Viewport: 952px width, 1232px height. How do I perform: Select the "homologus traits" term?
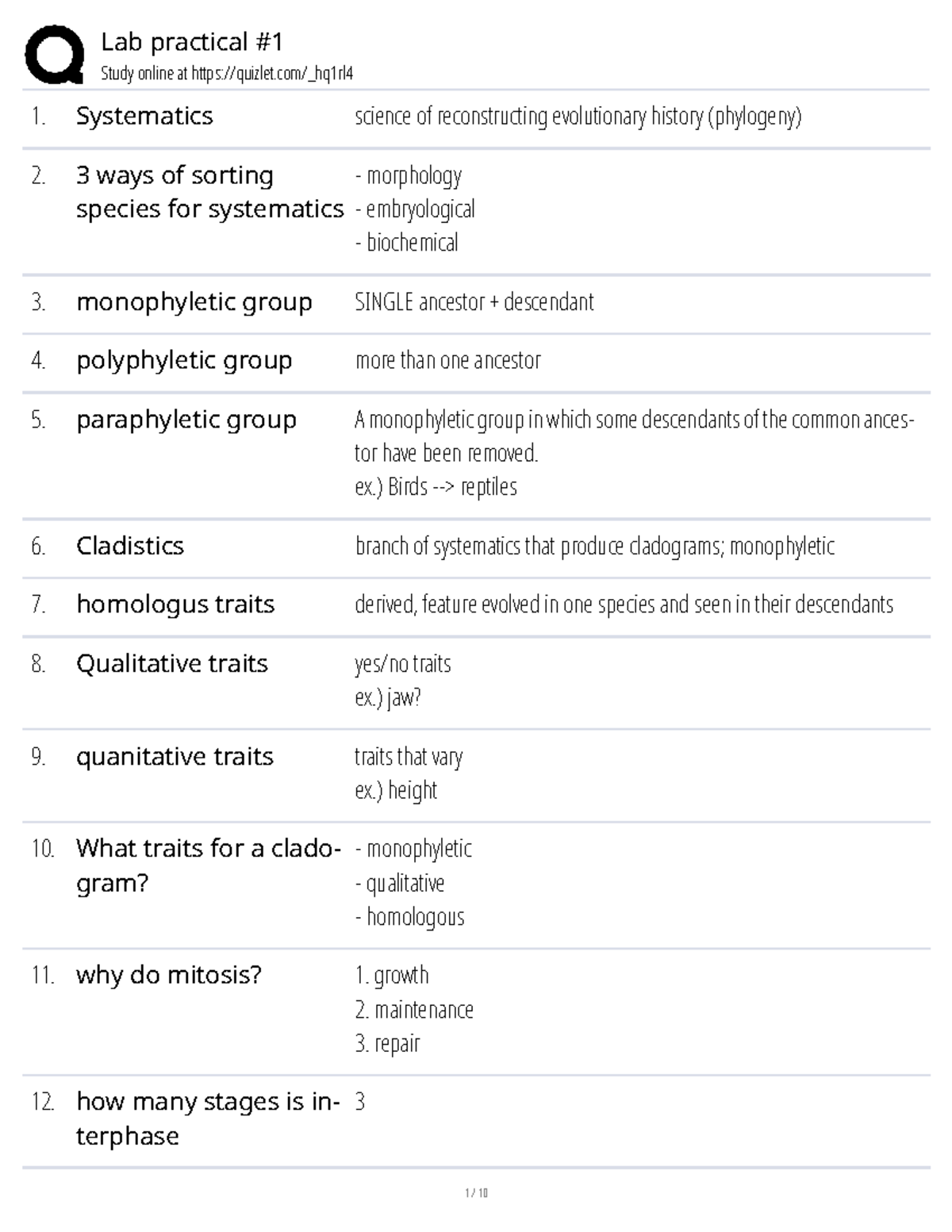[x=175, y=604]
